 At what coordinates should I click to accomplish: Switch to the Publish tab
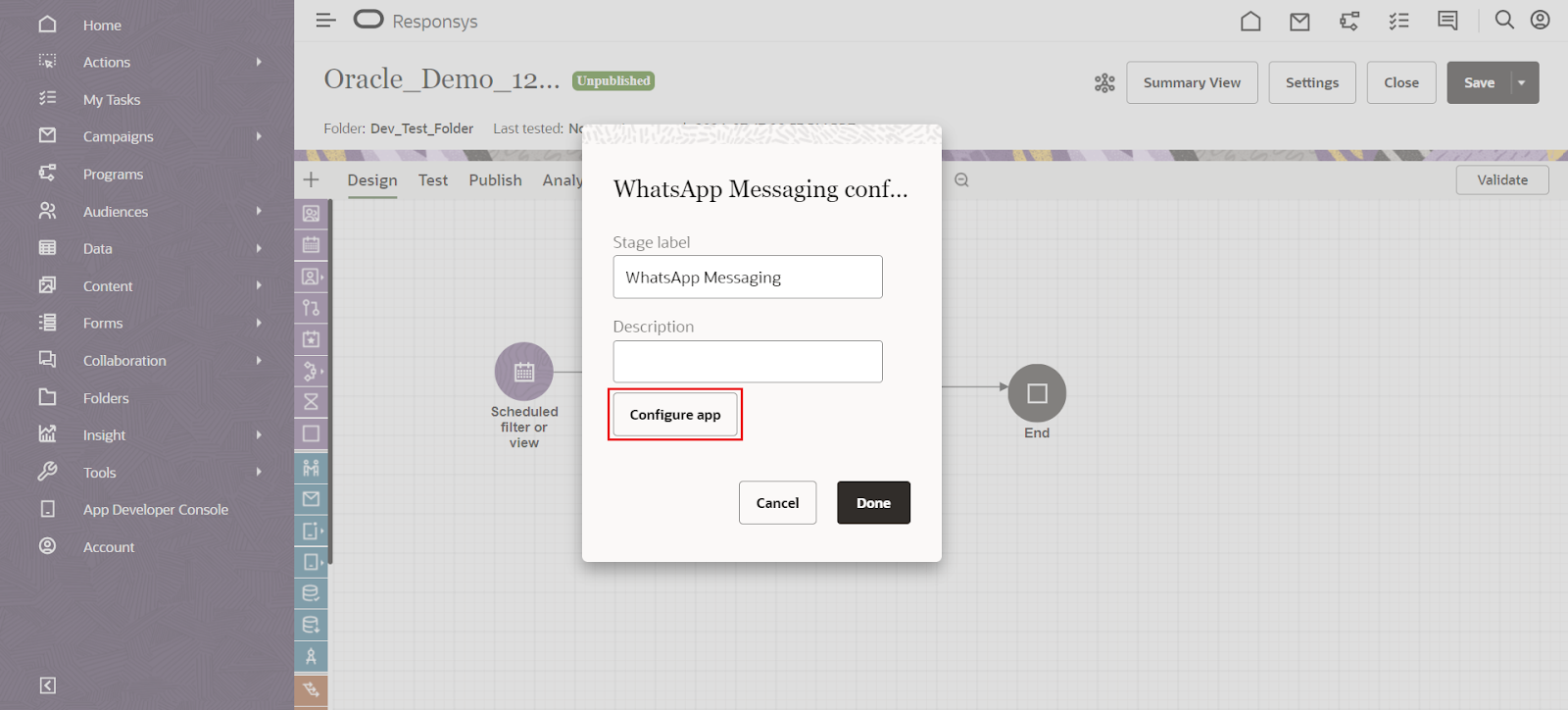pyautogui.click(x=496, y=180)
